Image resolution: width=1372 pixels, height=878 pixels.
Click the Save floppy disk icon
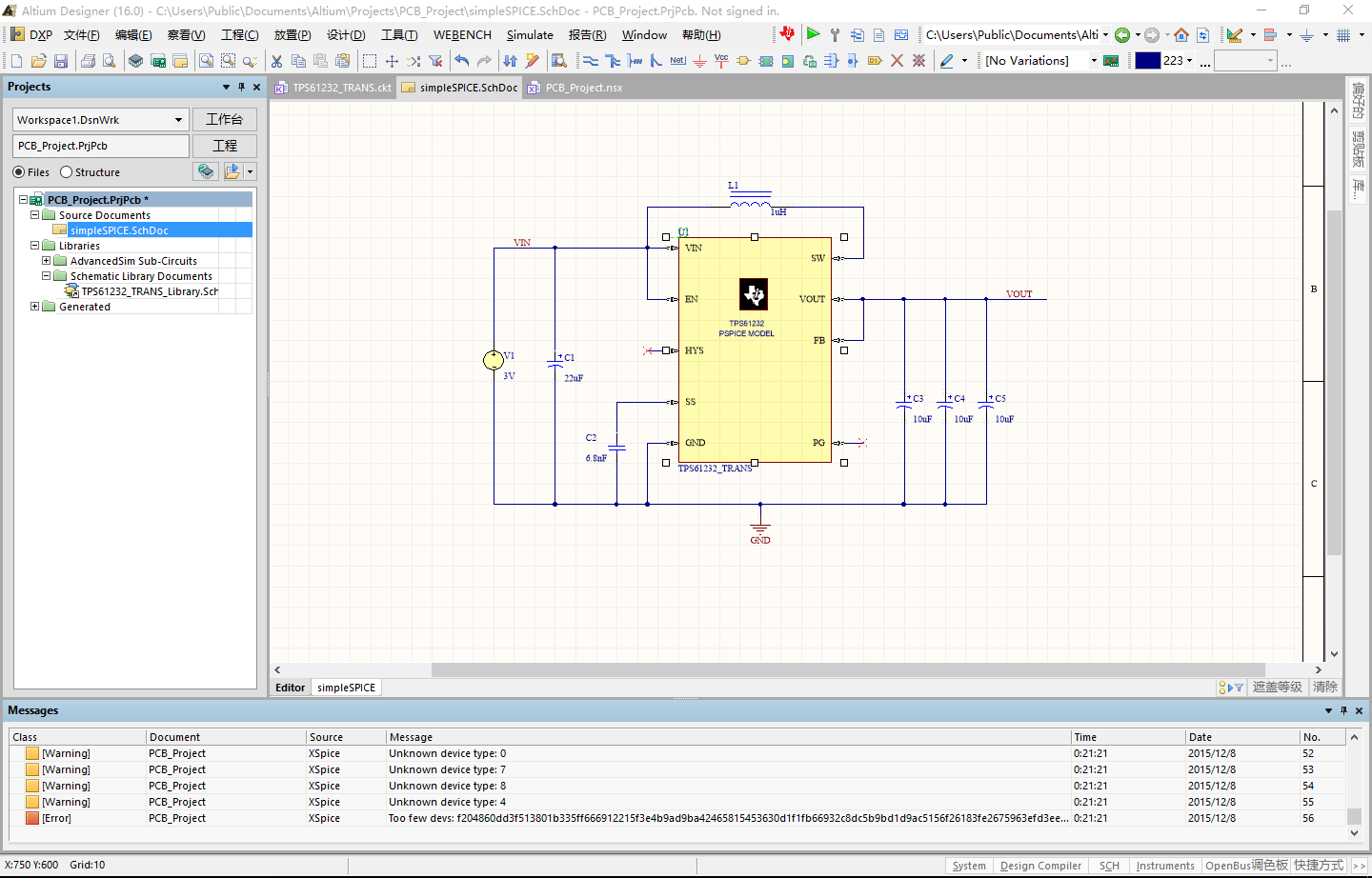pyautogui.click(x=61, y=61)
